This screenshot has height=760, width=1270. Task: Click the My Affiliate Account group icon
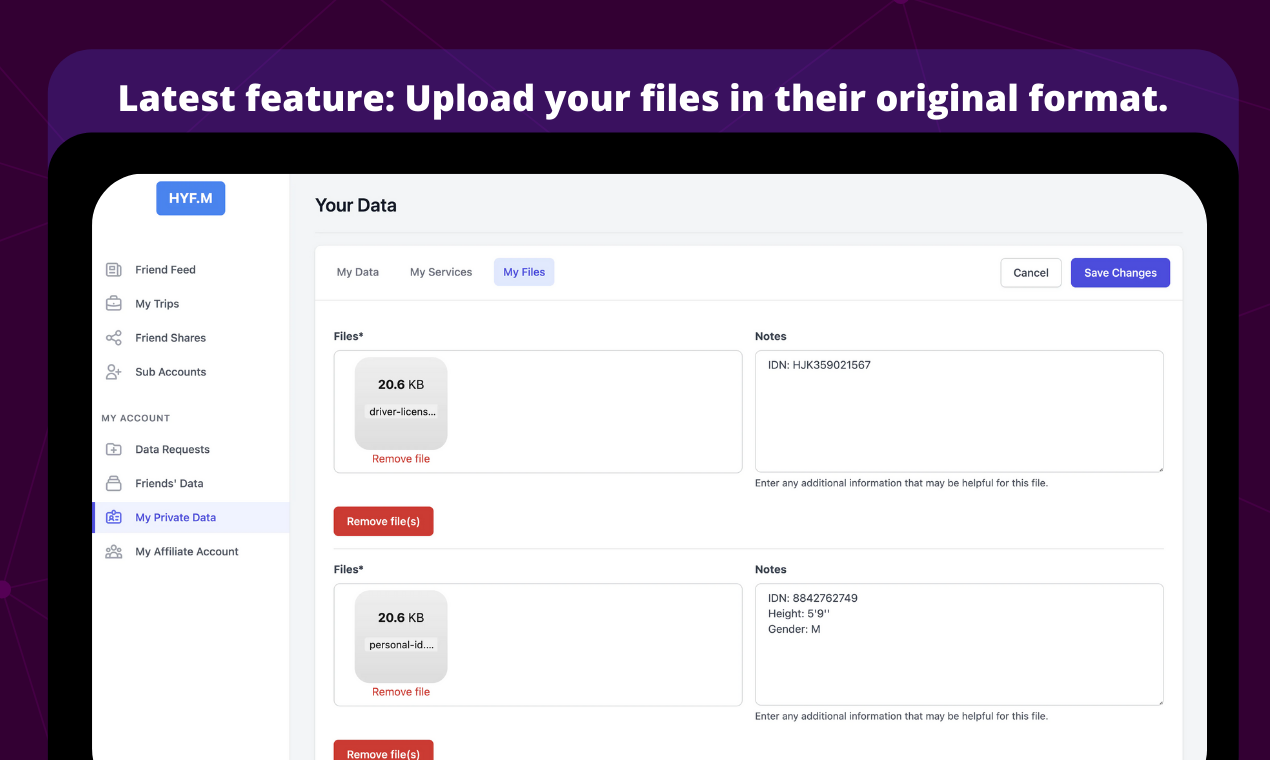[114, 552]
